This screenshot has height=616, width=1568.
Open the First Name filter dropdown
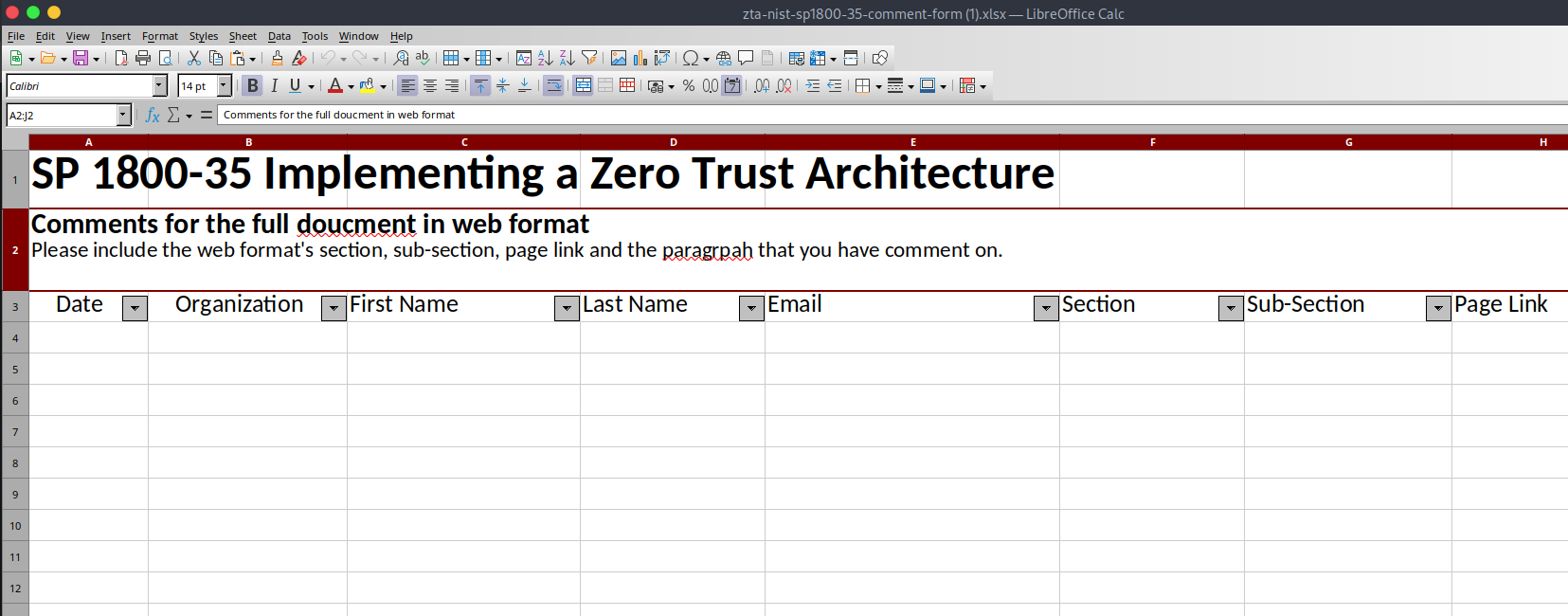[x=568, y=309]
